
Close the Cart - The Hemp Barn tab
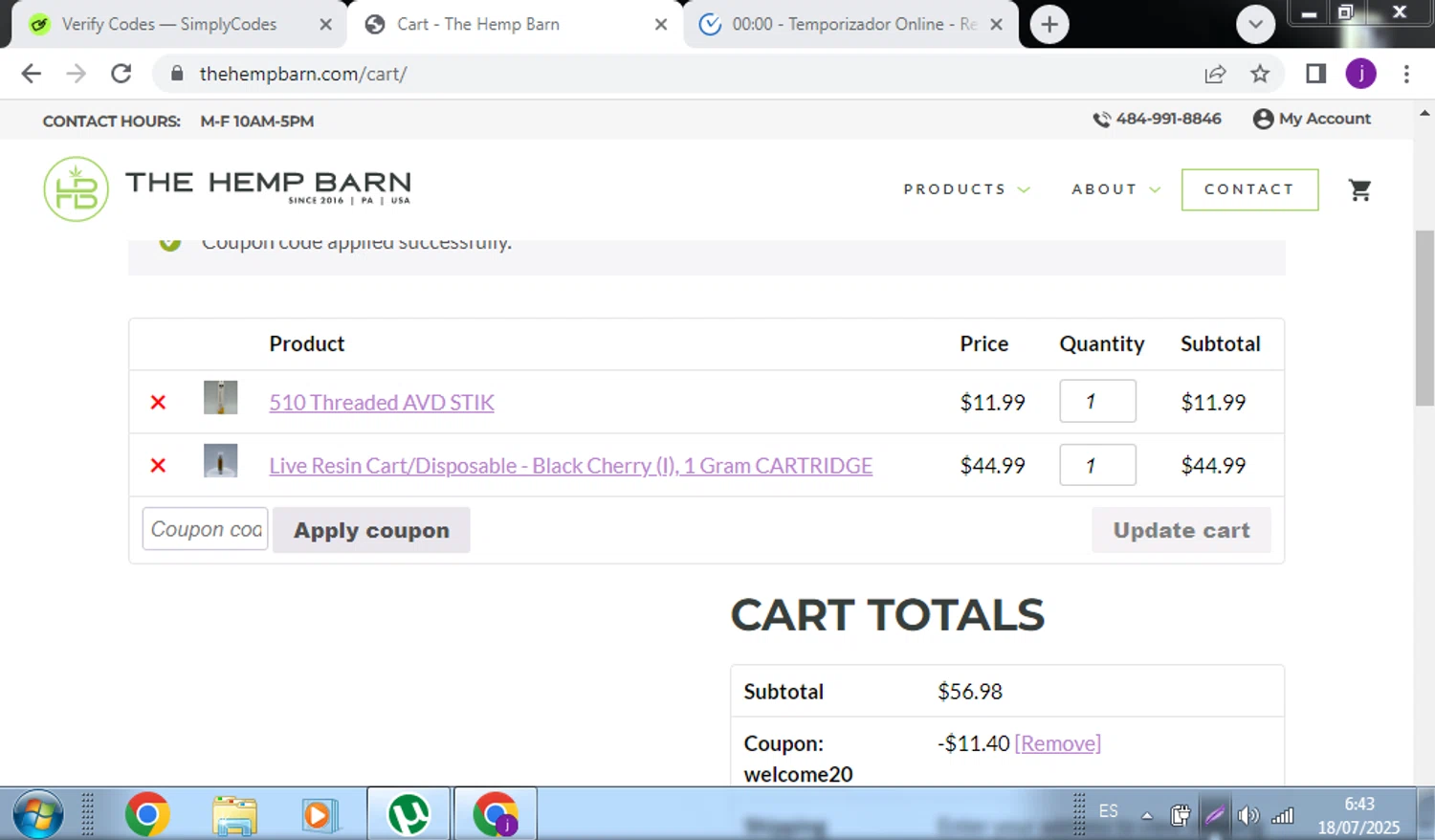[661, 25]
